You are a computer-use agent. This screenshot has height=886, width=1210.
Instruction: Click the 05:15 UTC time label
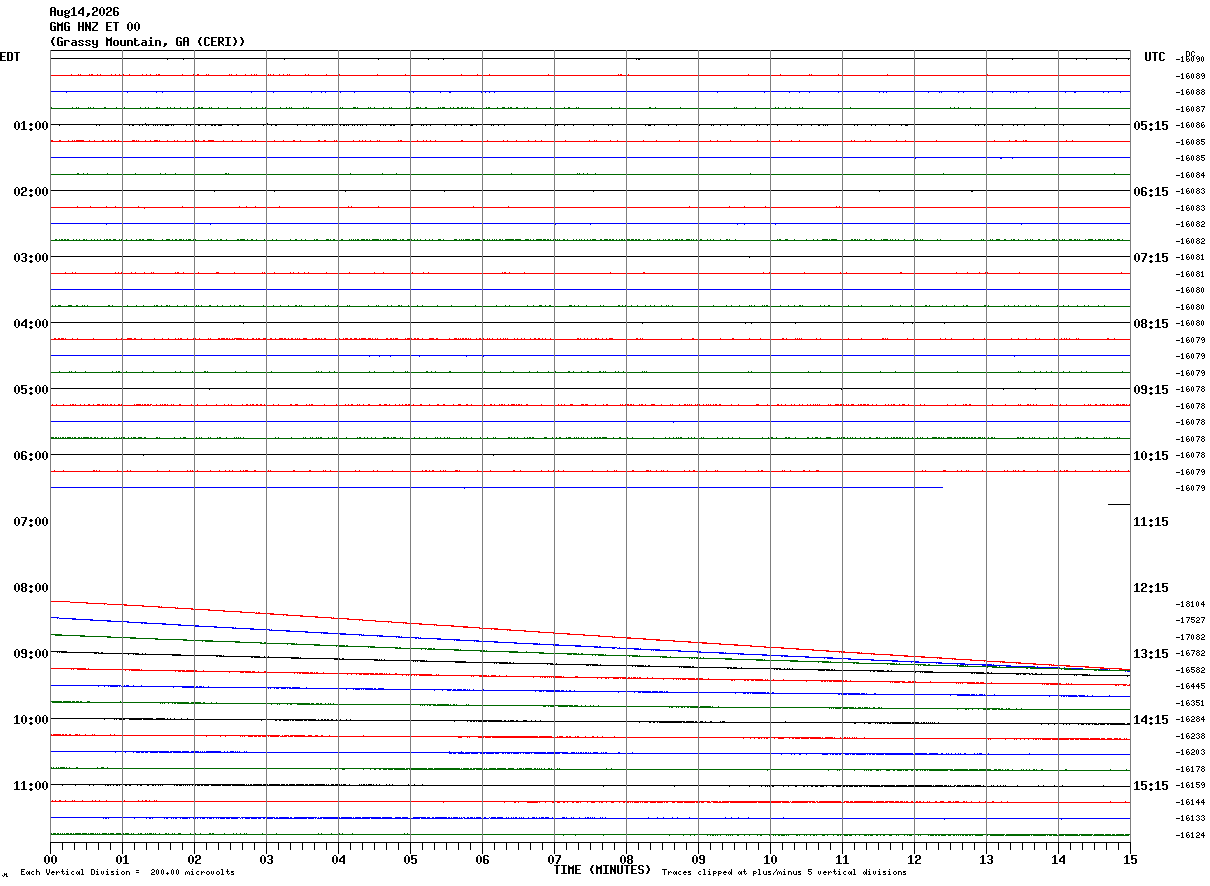point(1151,126)
